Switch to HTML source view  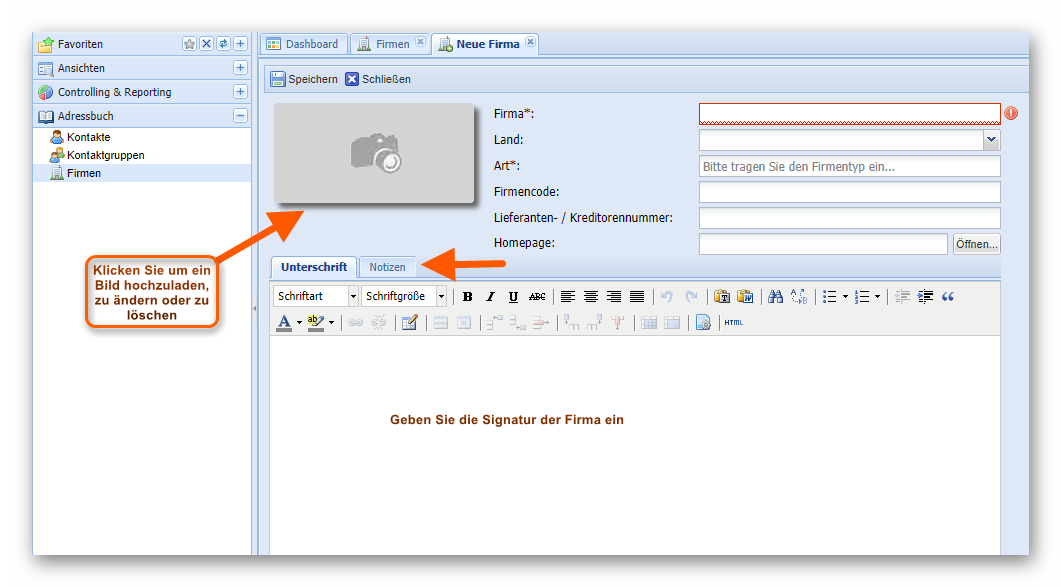tap(733, 323)
